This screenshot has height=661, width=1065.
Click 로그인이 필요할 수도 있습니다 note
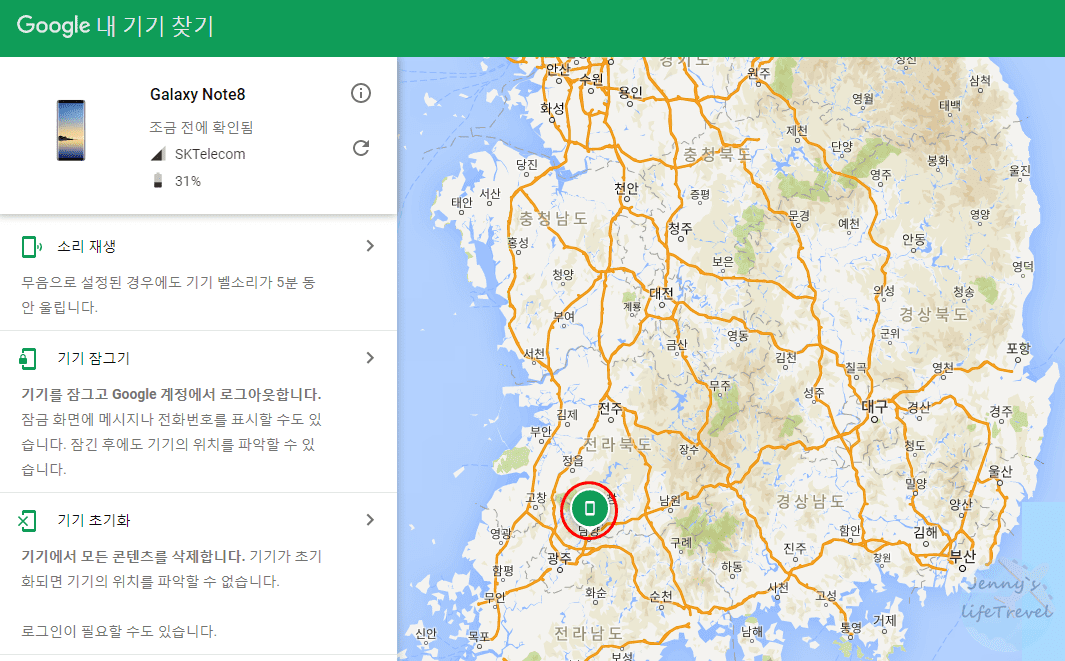coord(119,631)
